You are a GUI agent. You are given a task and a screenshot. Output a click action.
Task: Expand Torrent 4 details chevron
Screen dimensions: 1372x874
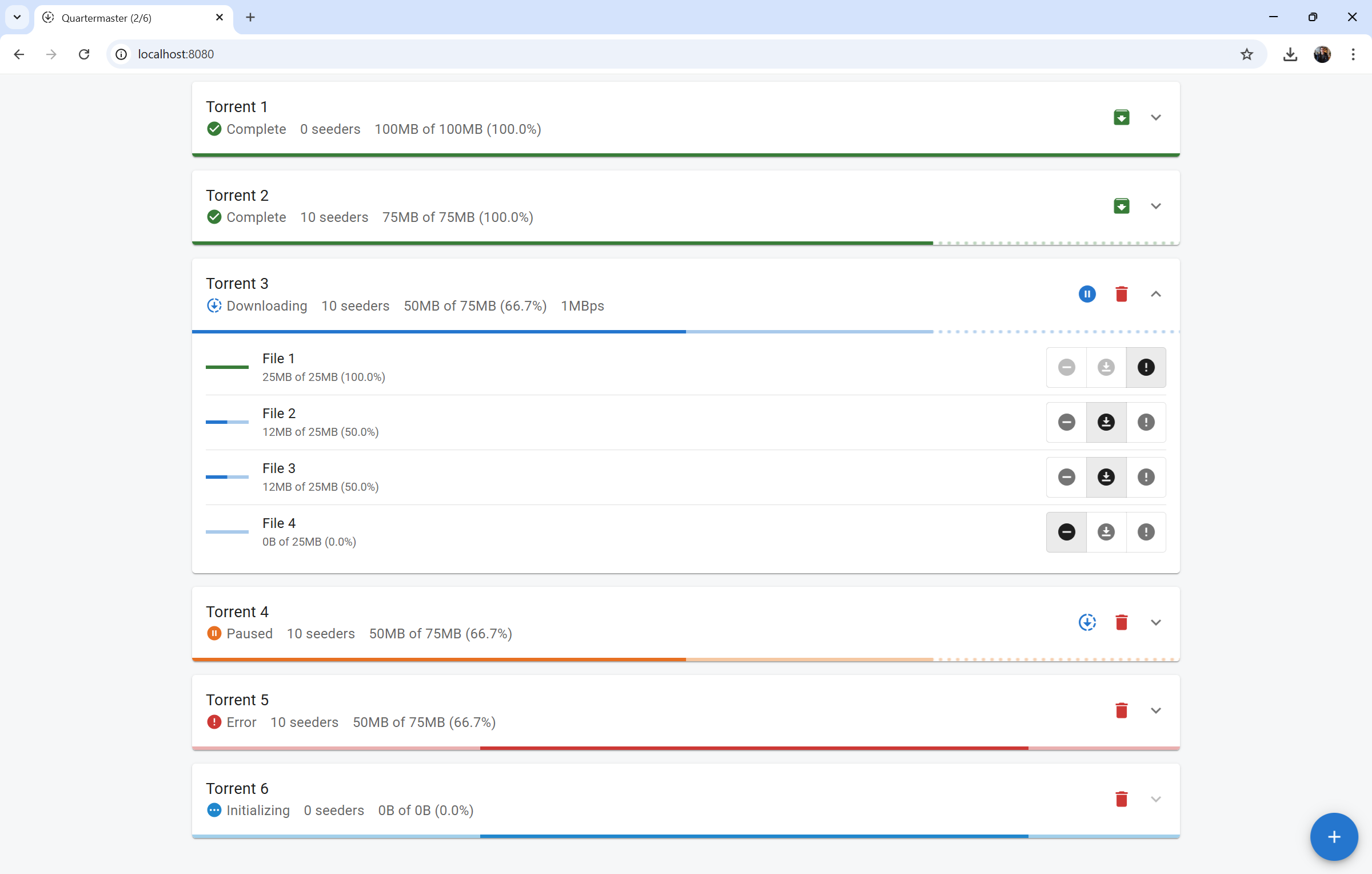coord(1155,622)
